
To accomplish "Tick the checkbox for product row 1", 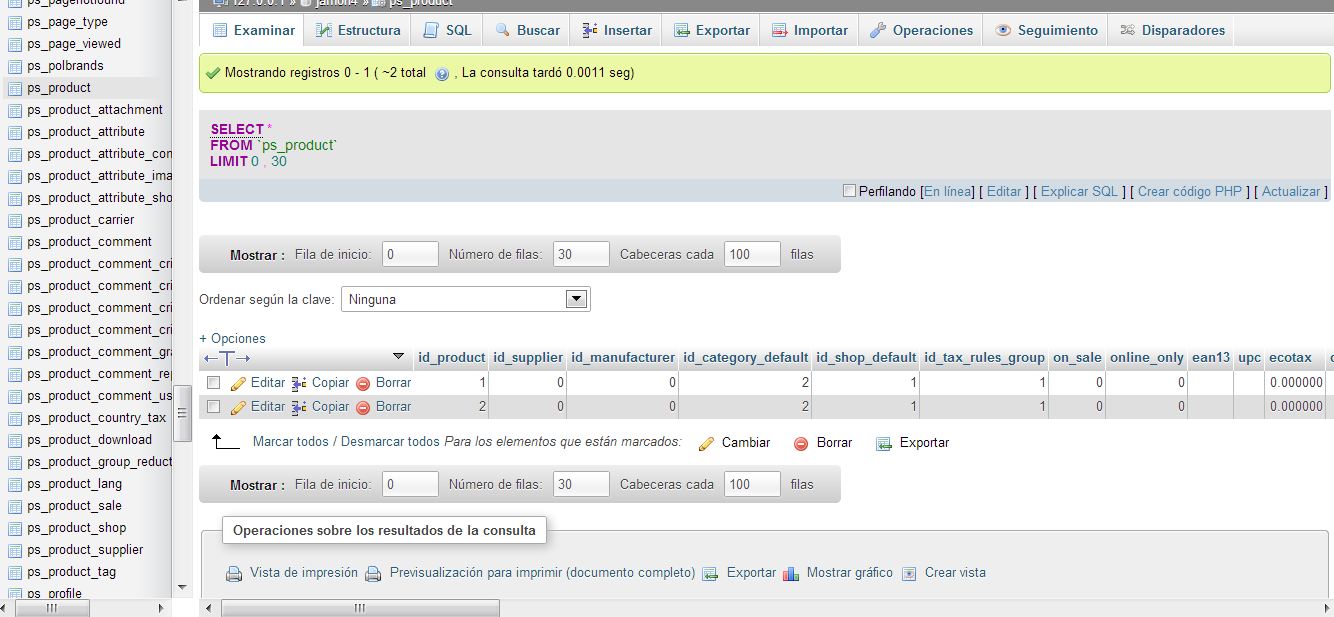I will coord(213,382).
